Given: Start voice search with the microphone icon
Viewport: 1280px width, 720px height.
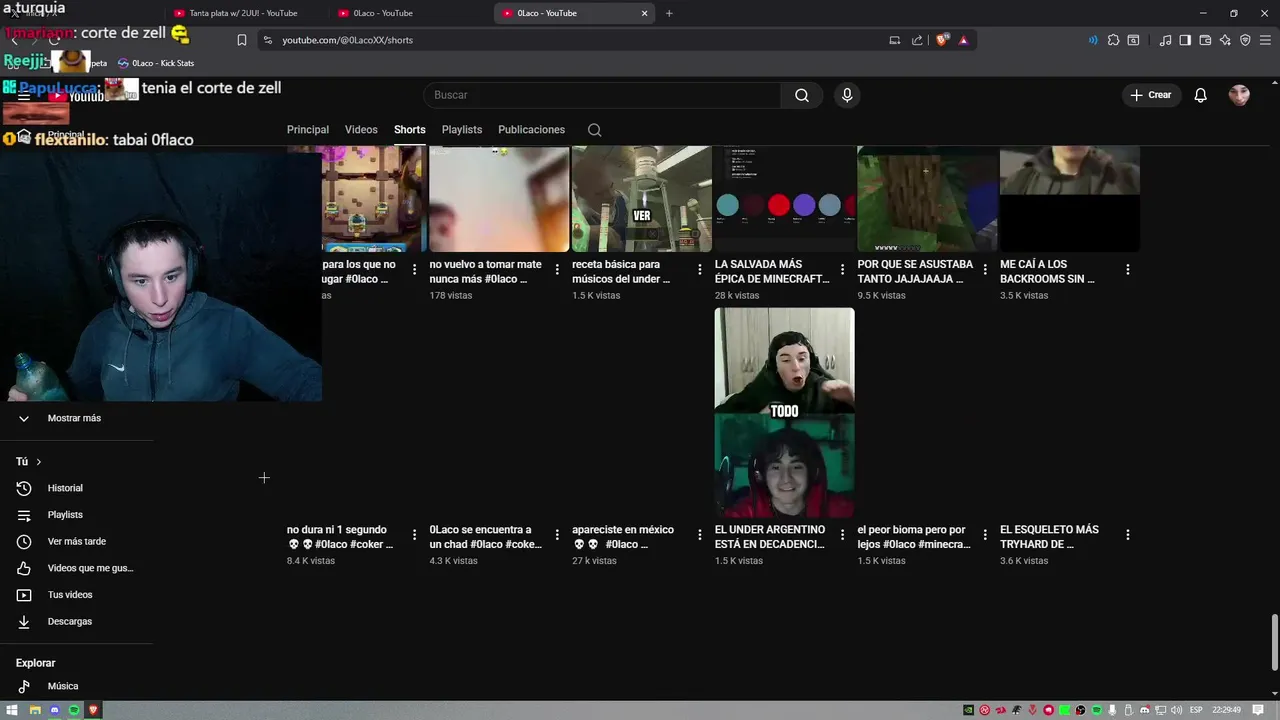Looking at the screenshot, I should click(x=847, y=95).
